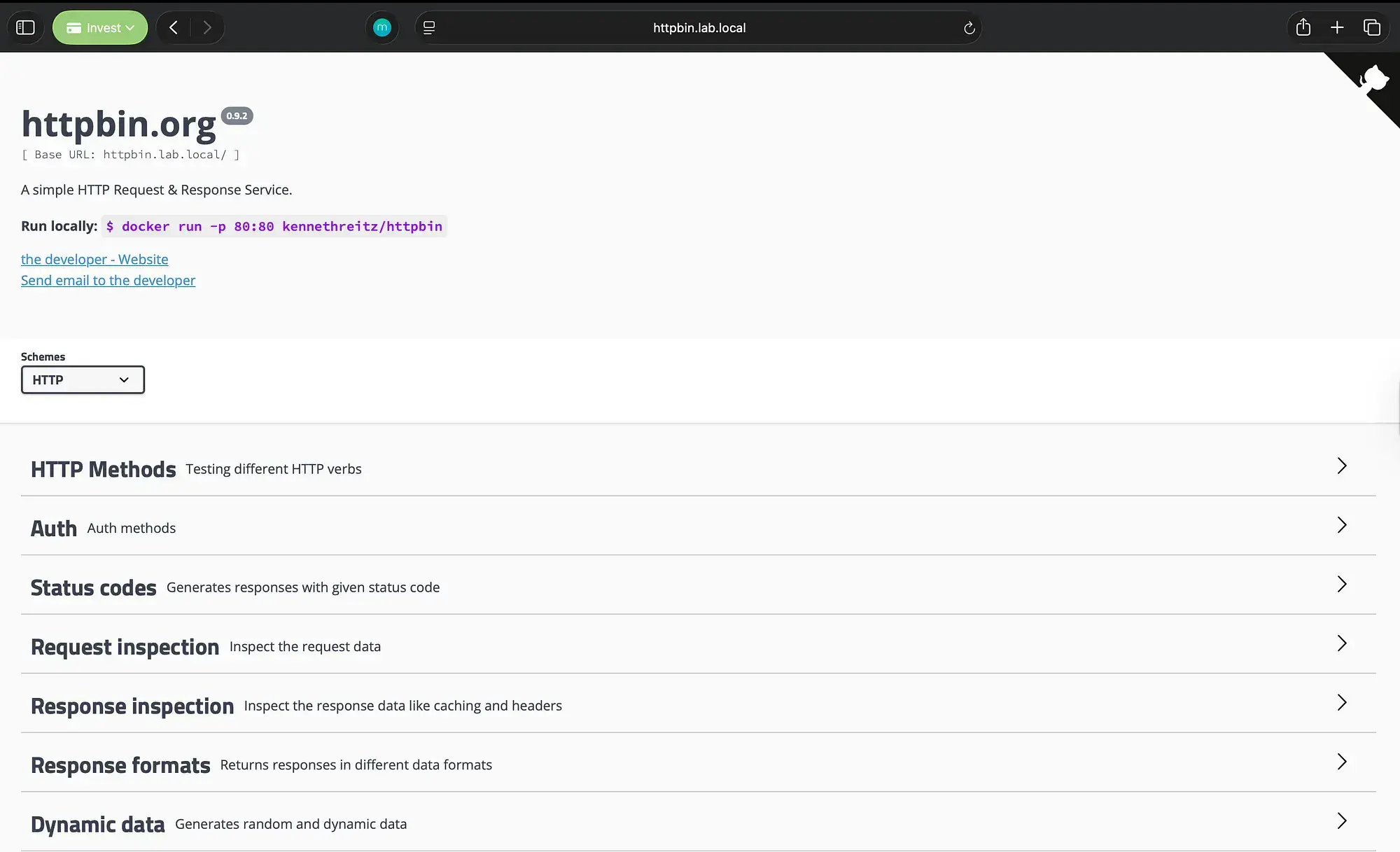Click the 0.9.2 version badge
The width and height of the screenshot is (1400, 852).
[x=237, y=116]
